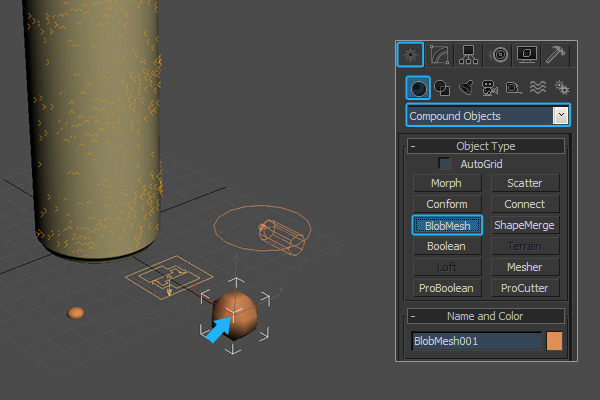
Task: Open the orange object color swatch
Action: tap(554, 341)
